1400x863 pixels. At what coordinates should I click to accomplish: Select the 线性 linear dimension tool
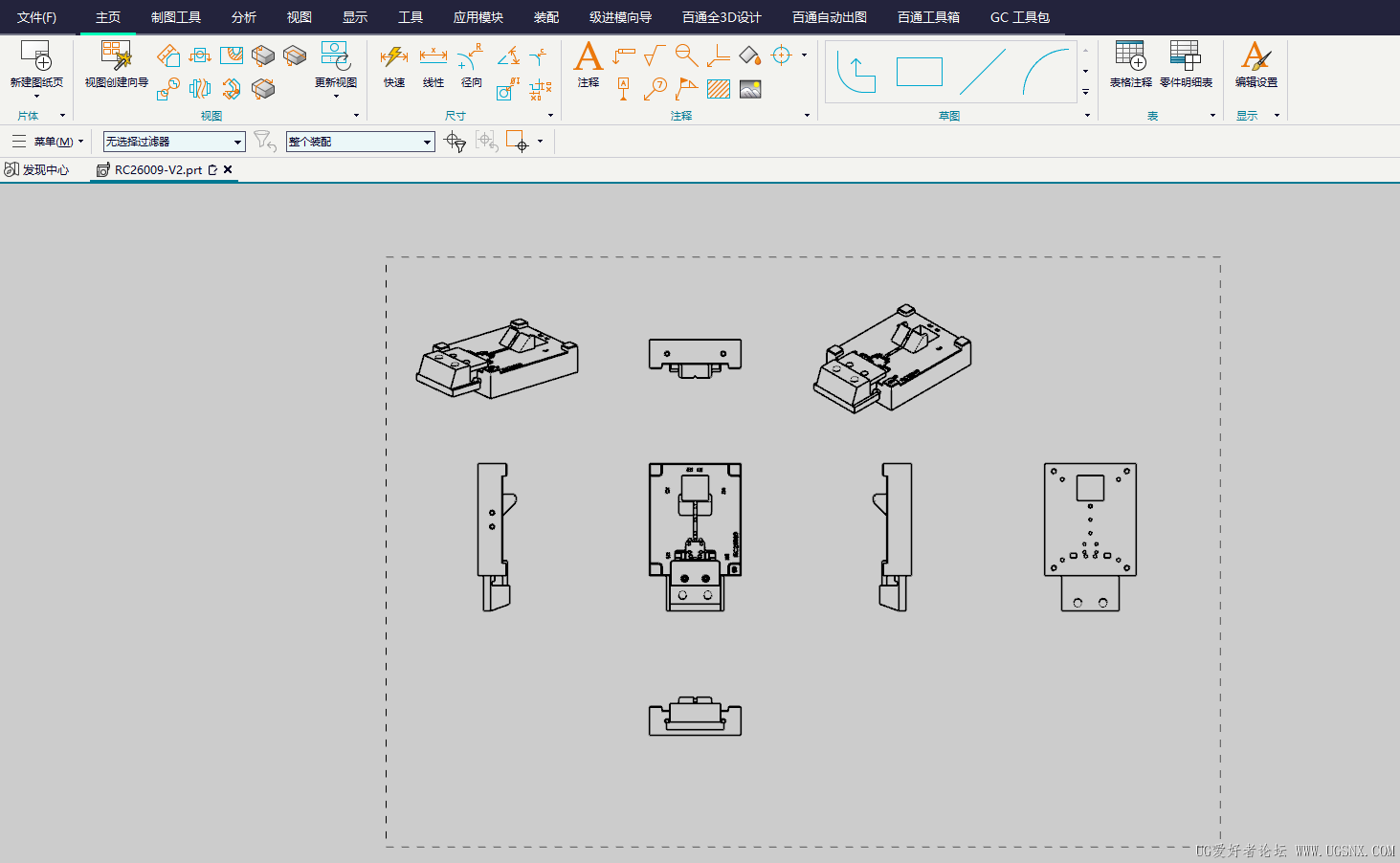(433, 57)
